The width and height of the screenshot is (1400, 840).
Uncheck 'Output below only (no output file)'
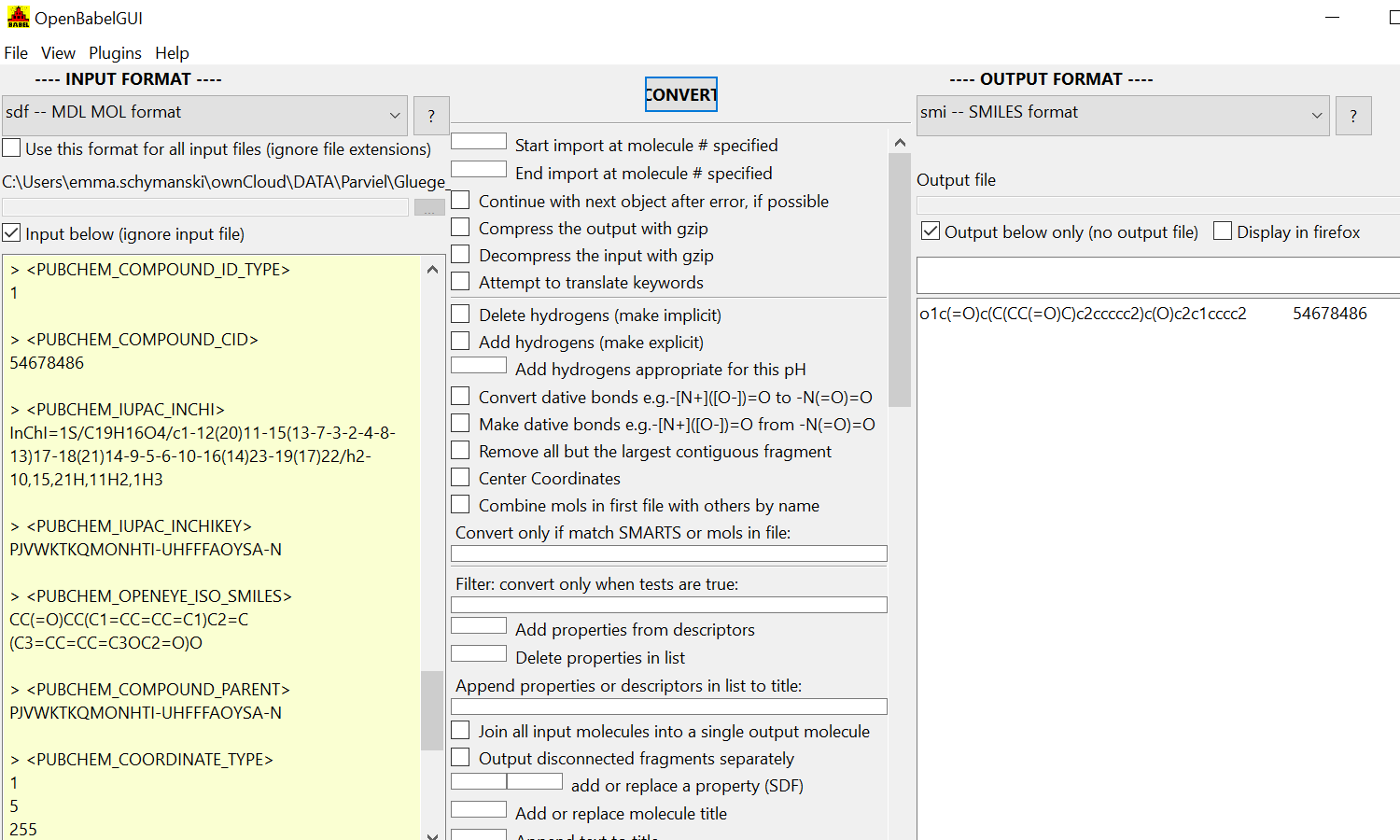click(x=931, y=231)
